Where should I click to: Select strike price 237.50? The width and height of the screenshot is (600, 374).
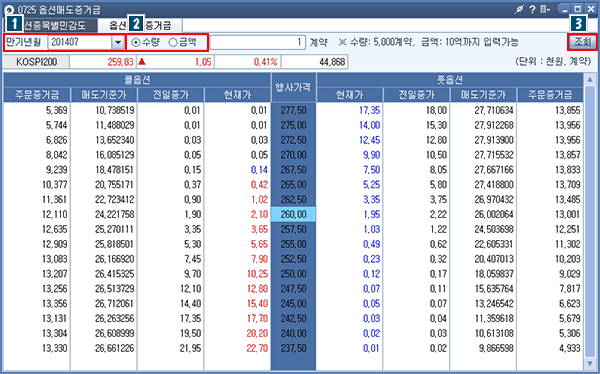point(293,348)
